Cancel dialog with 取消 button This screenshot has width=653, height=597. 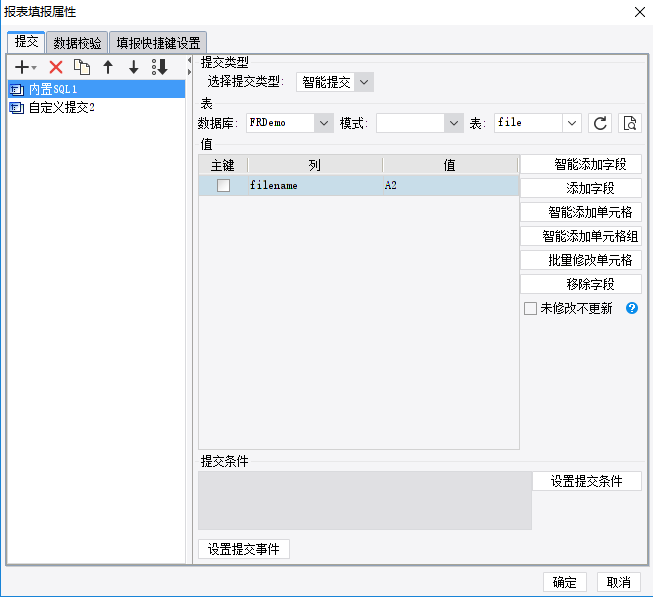[618, 582]
